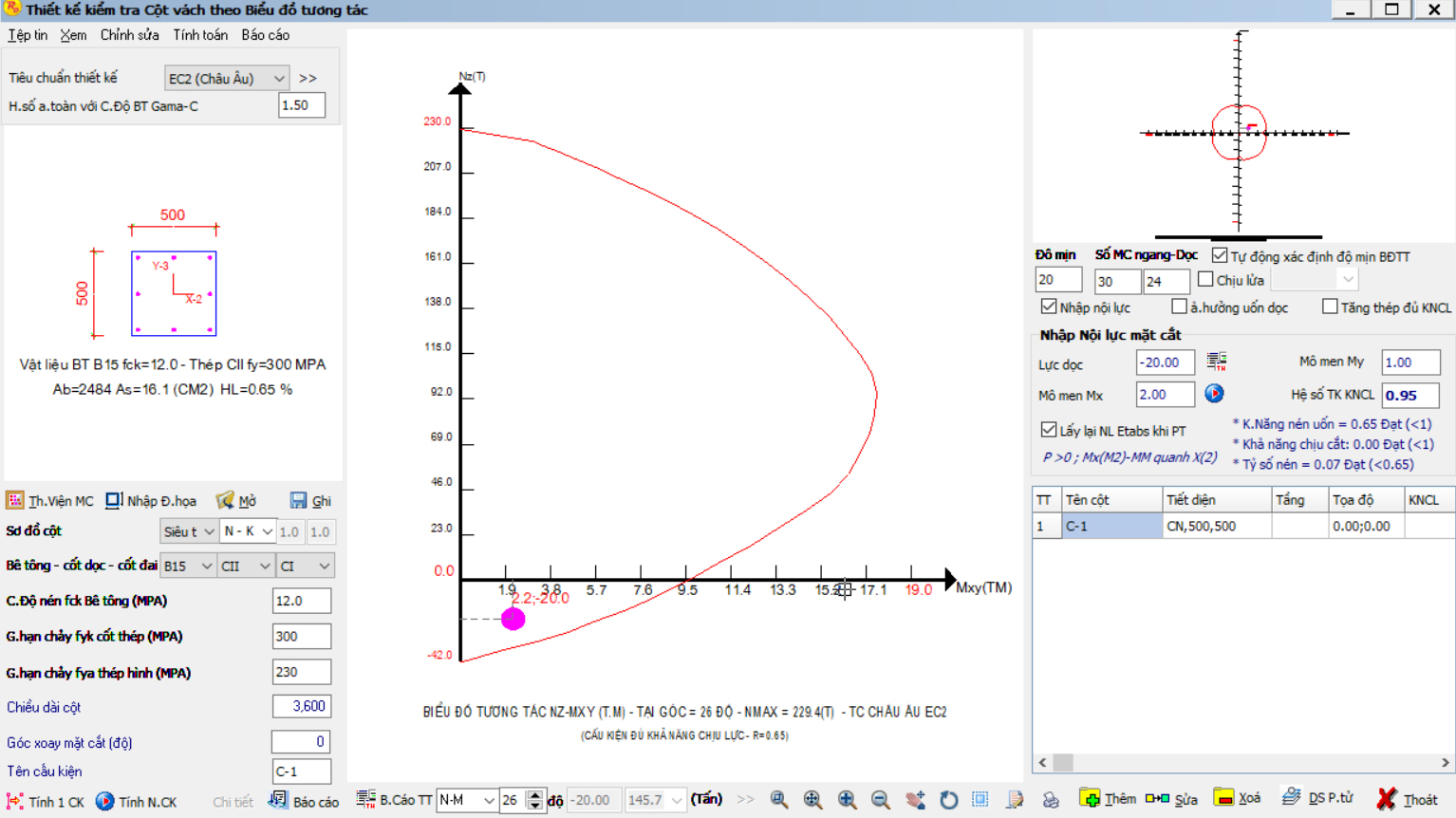
Task: Run Tính N.CK multi-member calculation
Action: (x=136, y=802)
